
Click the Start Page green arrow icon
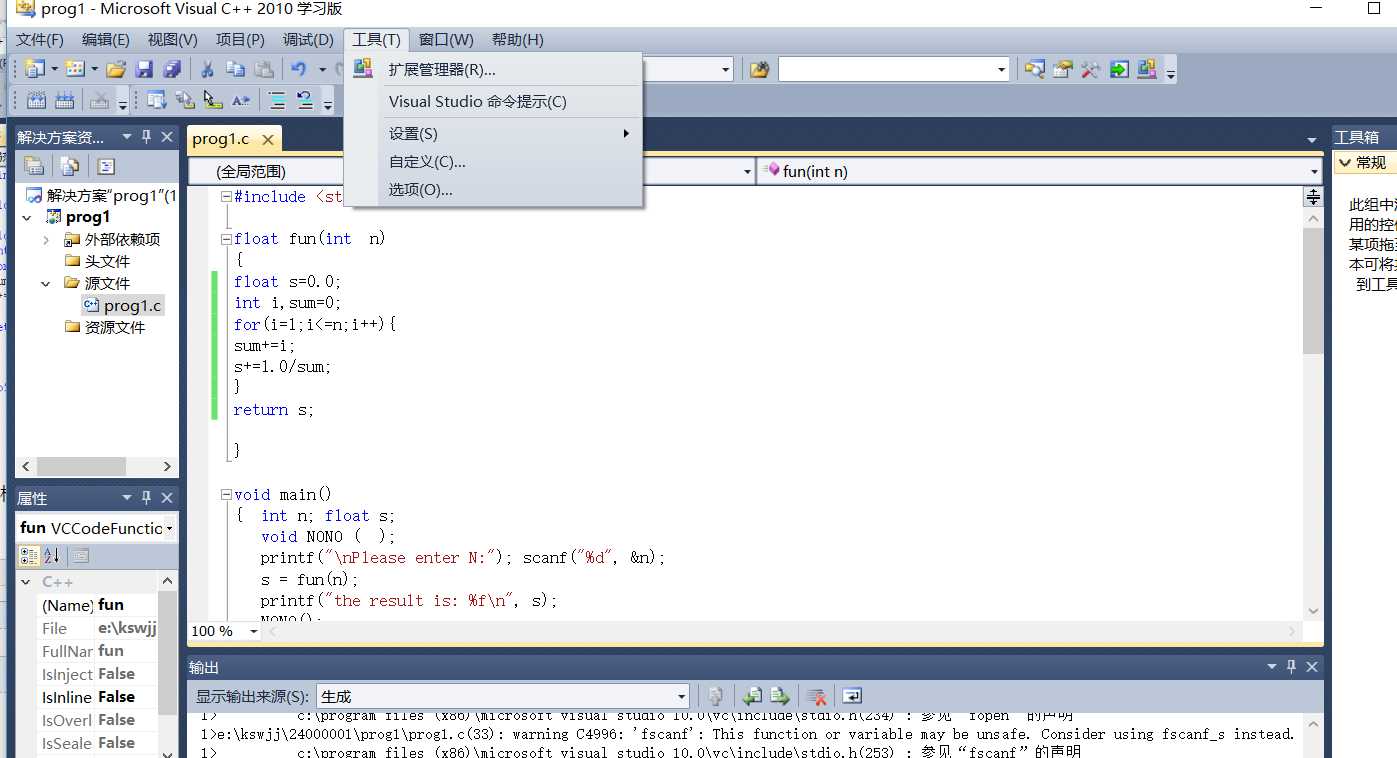(x=1119, y=69)
